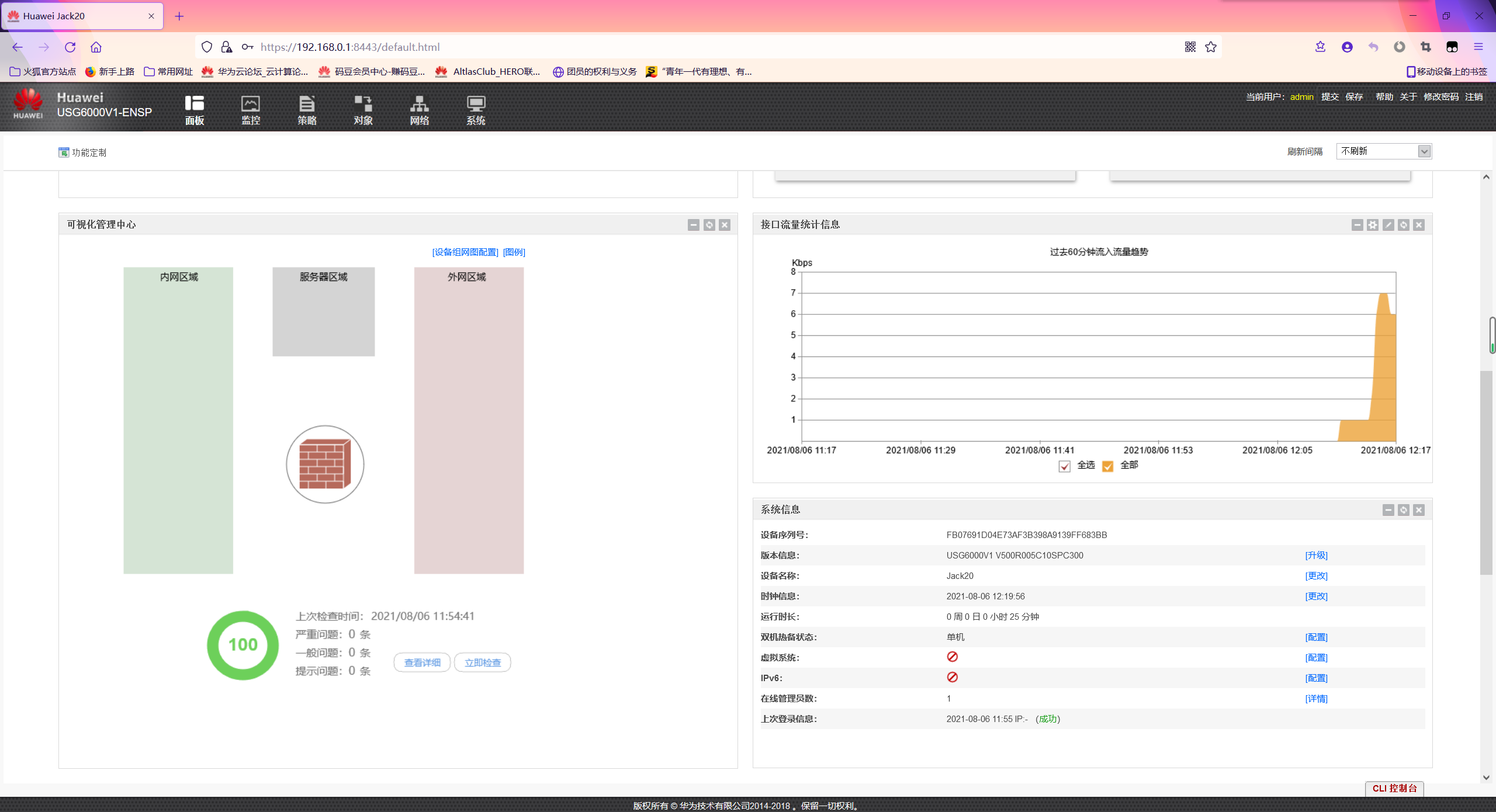Refresh the 系统信息 panel
This screenshot has height=812, width=1496.
pyautogui.click(x=1404, y=510)
